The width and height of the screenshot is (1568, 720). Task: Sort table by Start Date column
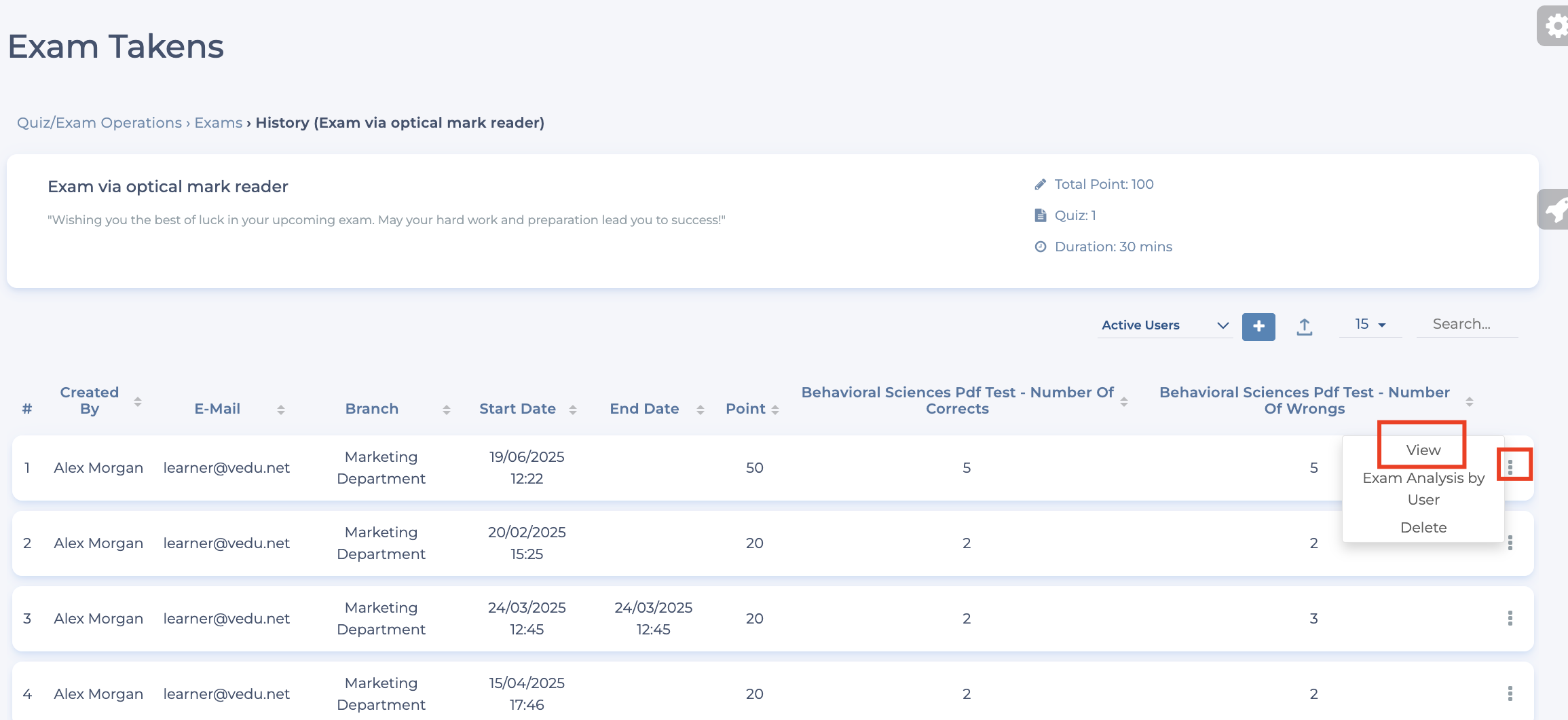point(572,410)
